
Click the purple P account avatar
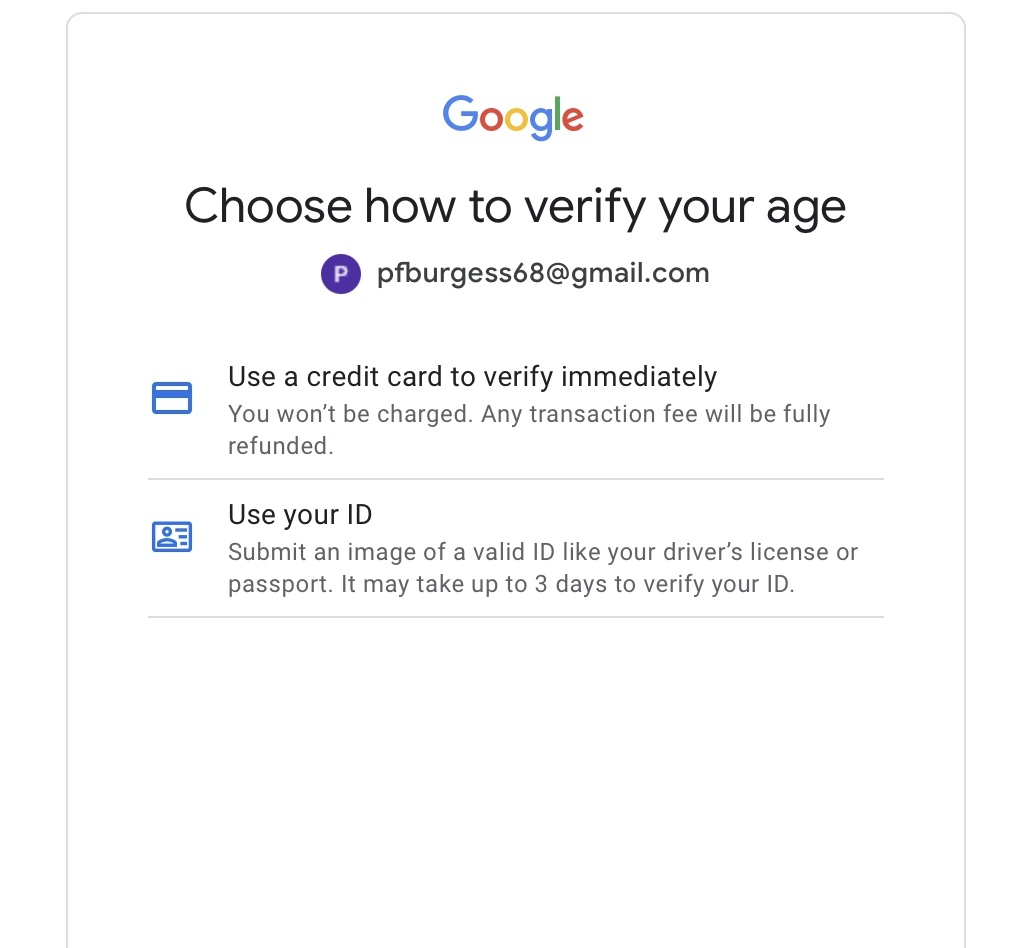coord(340,273)
